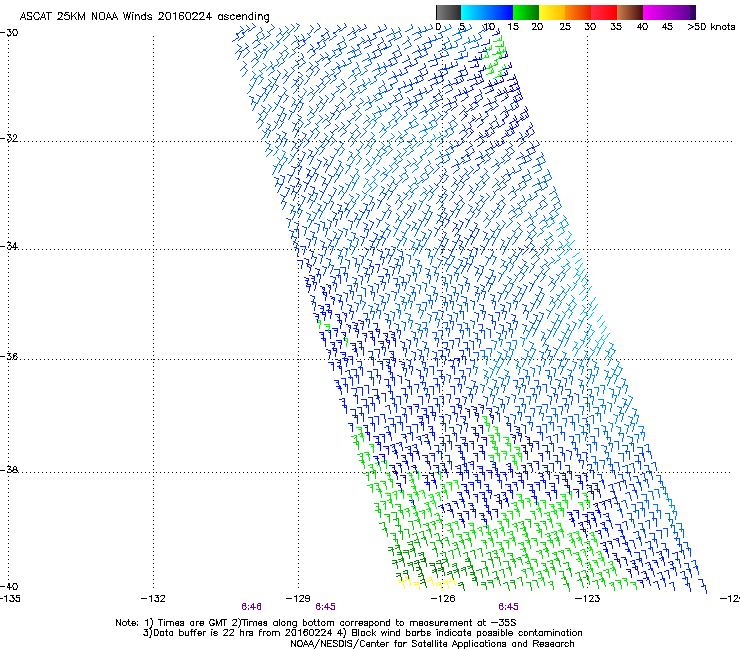Click the -135 longitude axis label
This screenshot has height=650, width=740.
pyautogui.click(x=10, y=599)
